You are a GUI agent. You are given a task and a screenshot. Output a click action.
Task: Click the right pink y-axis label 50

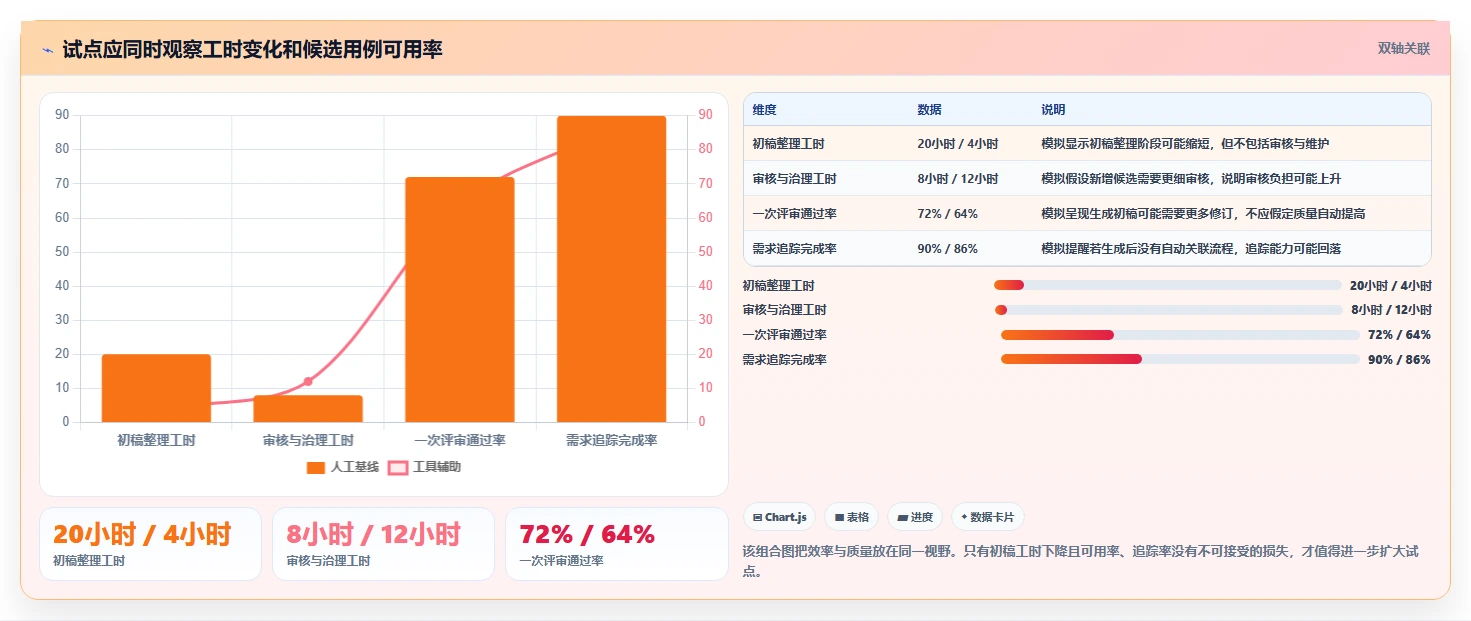(x=704, y=251)
